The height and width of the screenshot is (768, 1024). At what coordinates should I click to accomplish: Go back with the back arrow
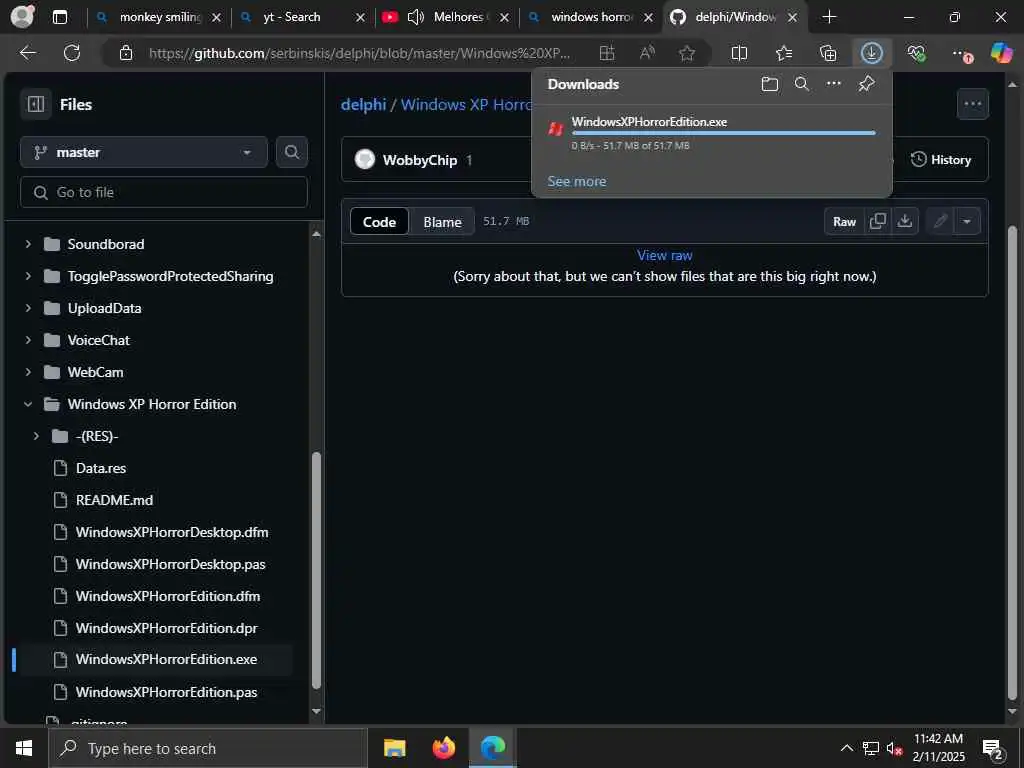tap(28, 53)
